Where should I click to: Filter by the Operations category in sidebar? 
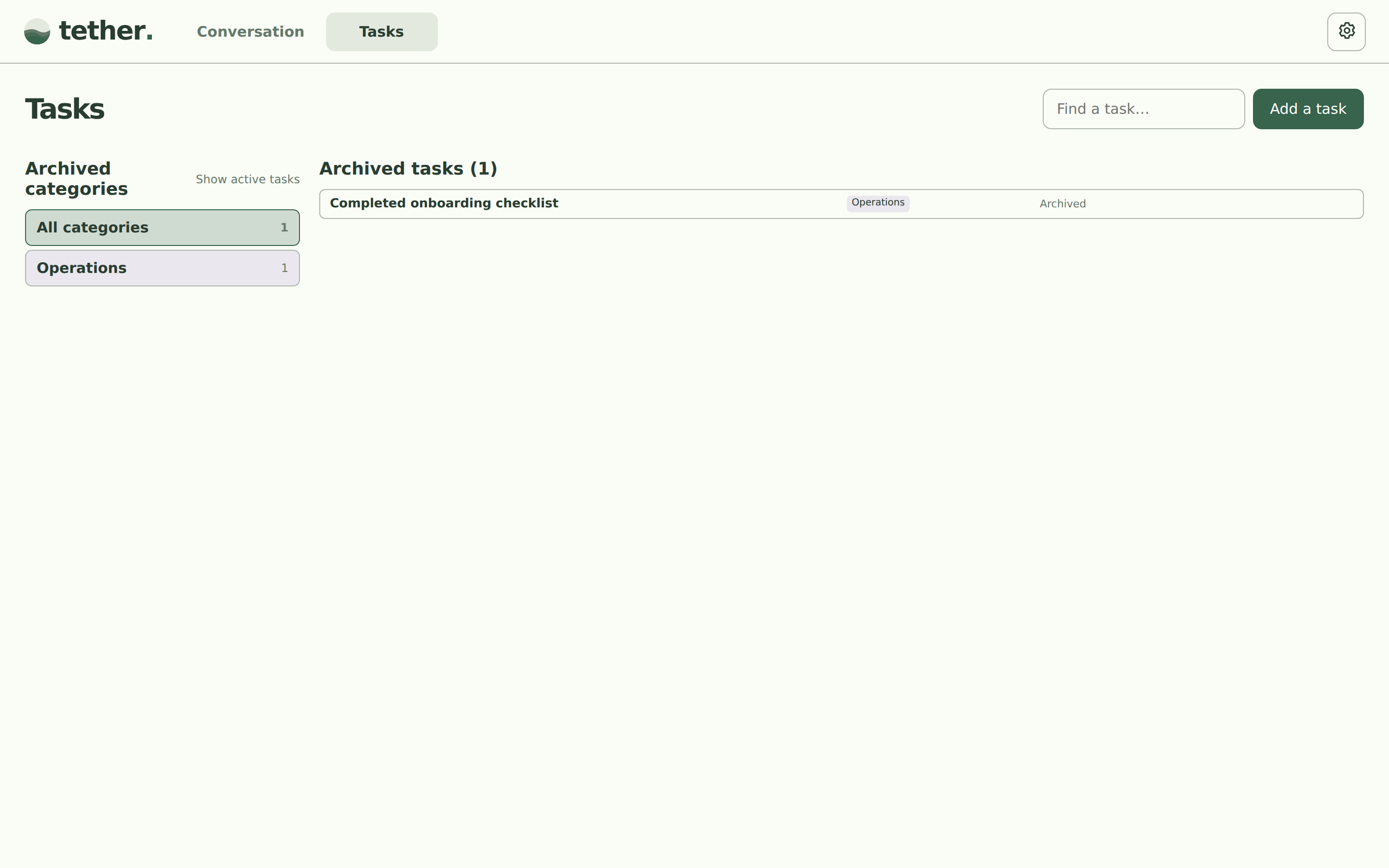[x=163, y=268]
